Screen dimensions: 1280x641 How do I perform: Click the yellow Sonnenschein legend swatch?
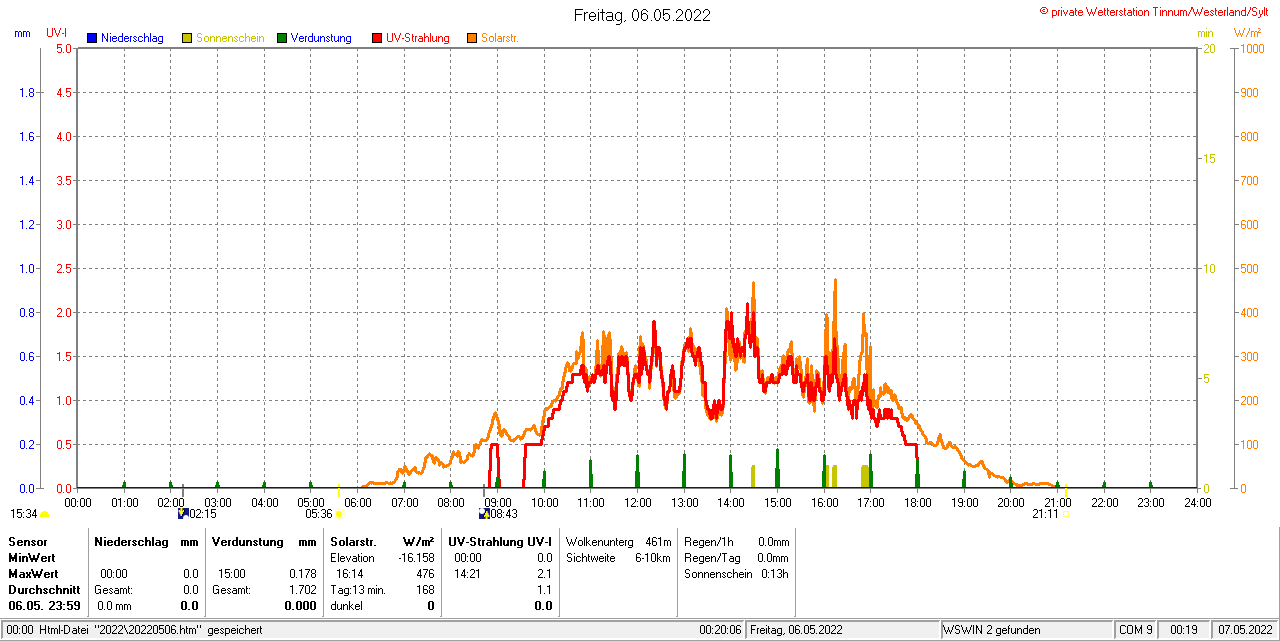click(187, 38)
